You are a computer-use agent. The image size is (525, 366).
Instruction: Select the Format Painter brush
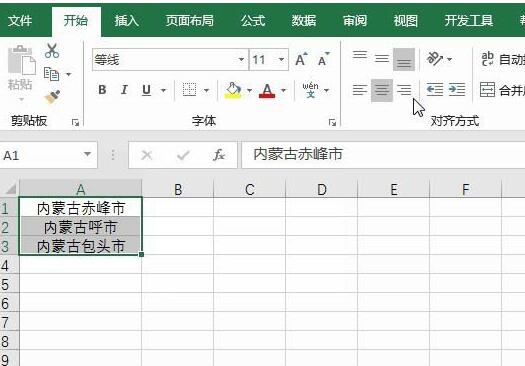pos(52,97)
